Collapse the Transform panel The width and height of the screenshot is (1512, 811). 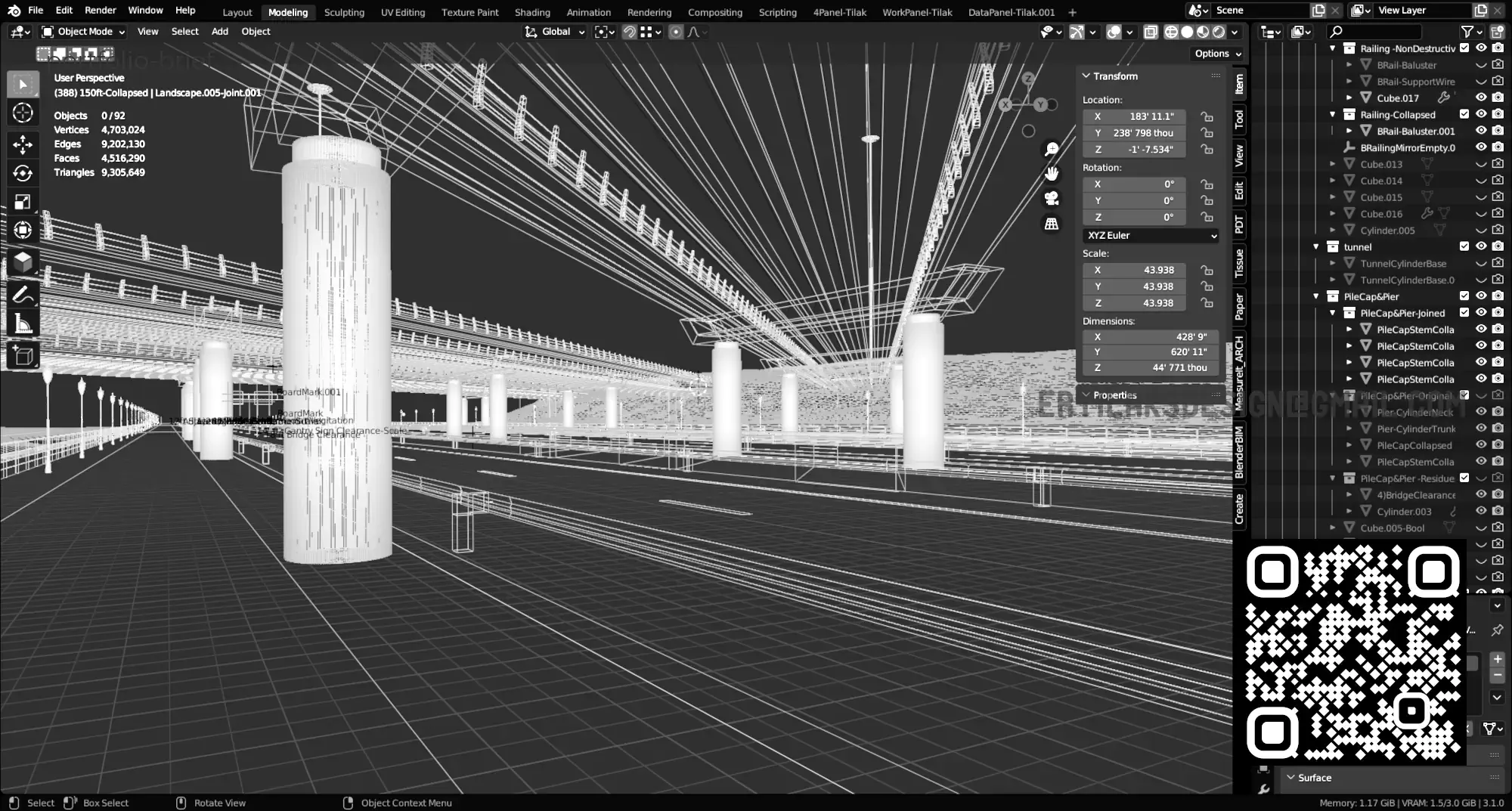(x=1086, y=76)
